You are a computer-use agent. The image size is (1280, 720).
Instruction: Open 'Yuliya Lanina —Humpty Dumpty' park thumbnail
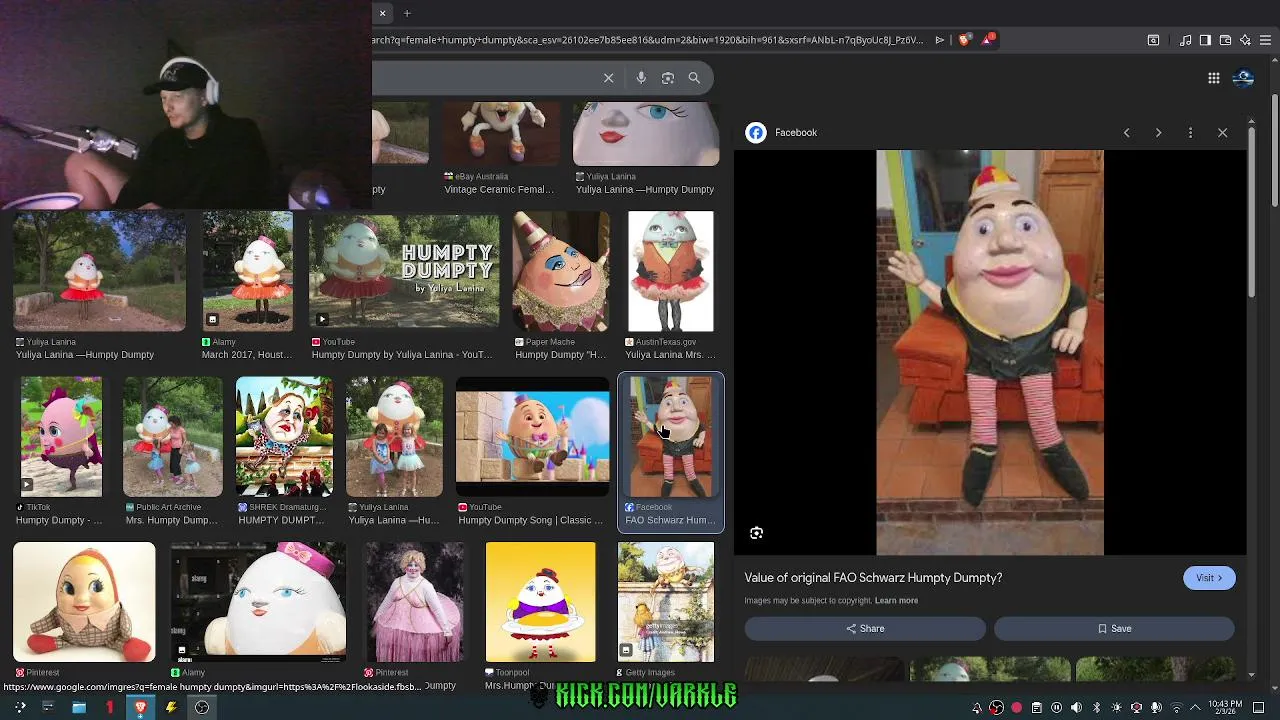click(x=99, y=271)
